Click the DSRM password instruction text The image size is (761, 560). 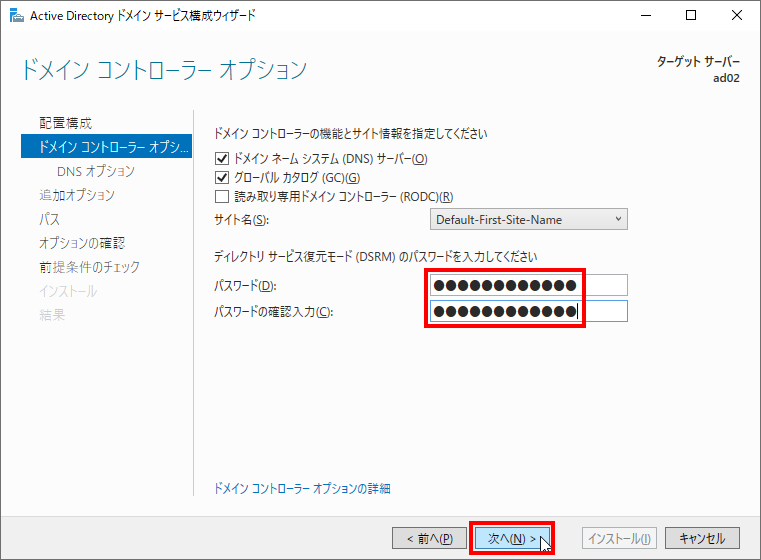(x=376, y=257)
